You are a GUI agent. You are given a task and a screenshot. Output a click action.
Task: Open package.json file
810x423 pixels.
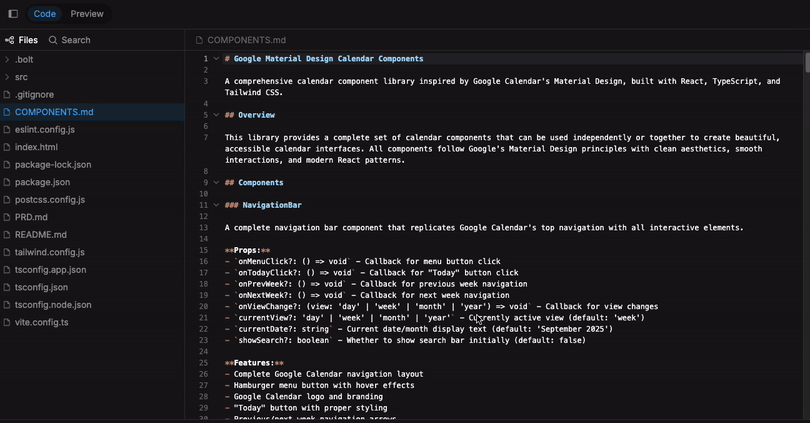[42, 182]
